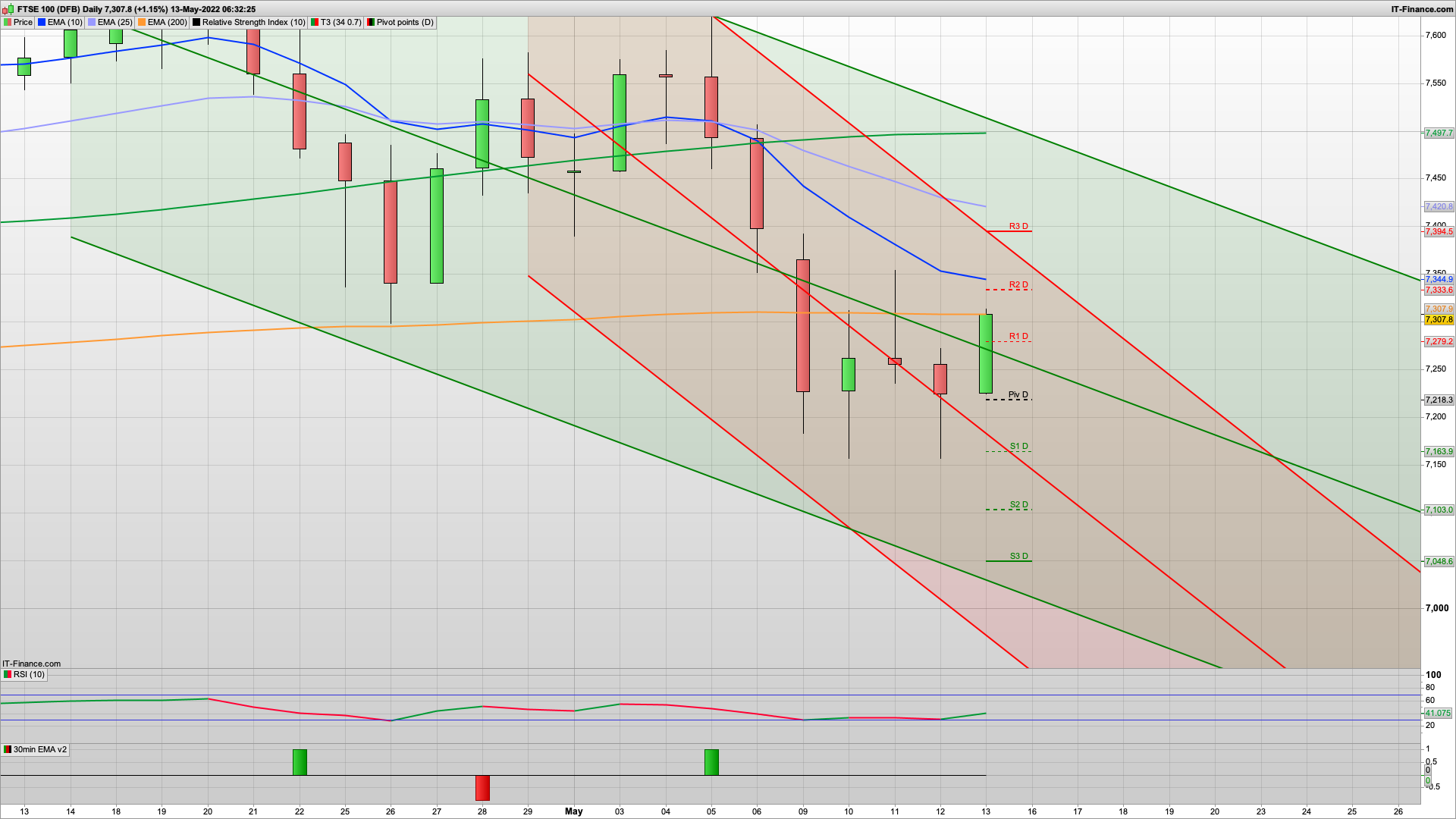
Task: Open Relative Strength Index (10) indicator settings
Action: pyautogui.click(x=253, y=23)
